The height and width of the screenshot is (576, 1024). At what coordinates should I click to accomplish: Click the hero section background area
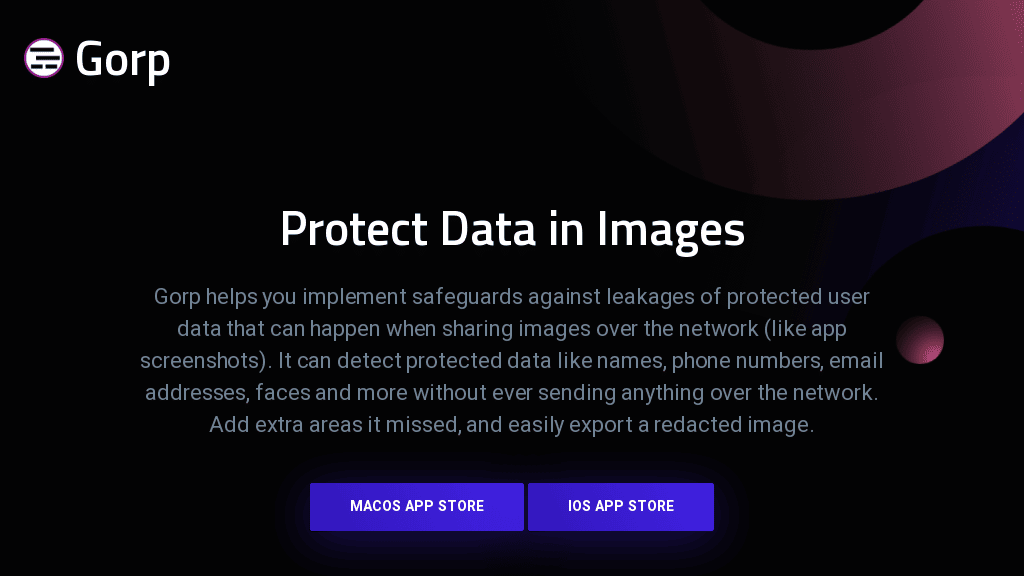(x=150, y=480)
